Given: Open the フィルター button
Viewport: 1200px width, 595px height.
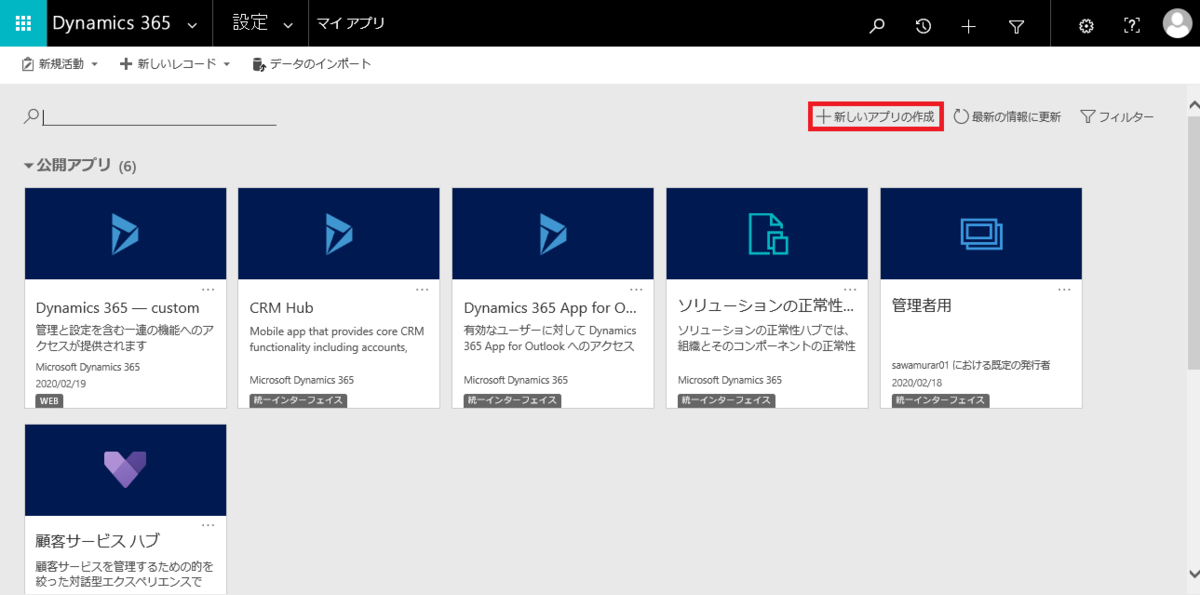Looking at the screenshot, I should (1117, 117).
